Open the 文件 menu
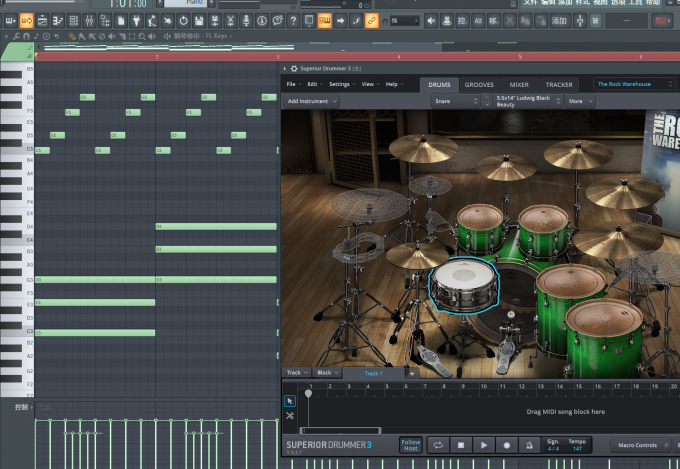680x469 pixels. tap(530, 3)
